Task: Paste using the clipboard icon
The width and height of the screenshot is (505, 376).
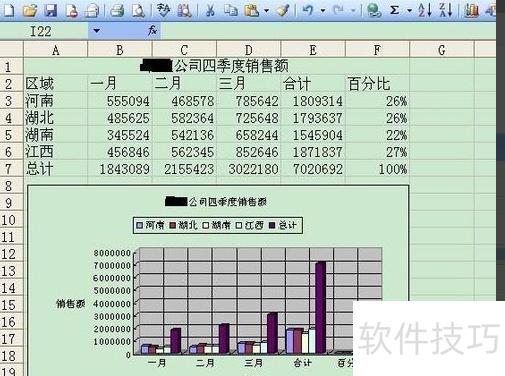Action: coord(252,10)
